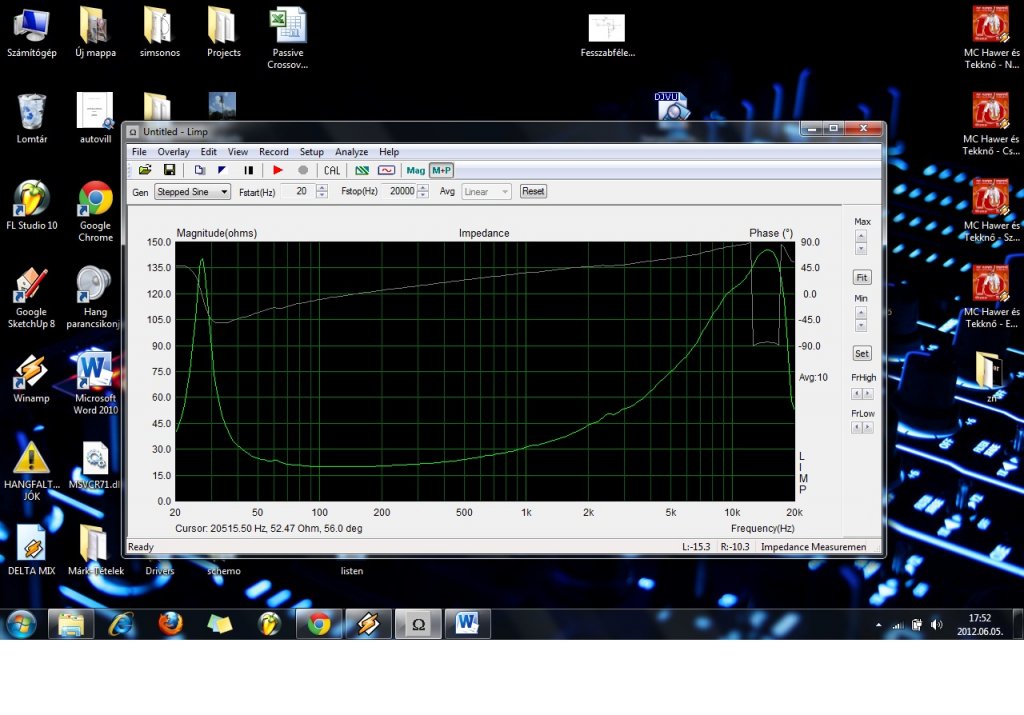Click the Set button
Image resolution: width=1024 pixels, height=715 pixels.
[861, 353]
